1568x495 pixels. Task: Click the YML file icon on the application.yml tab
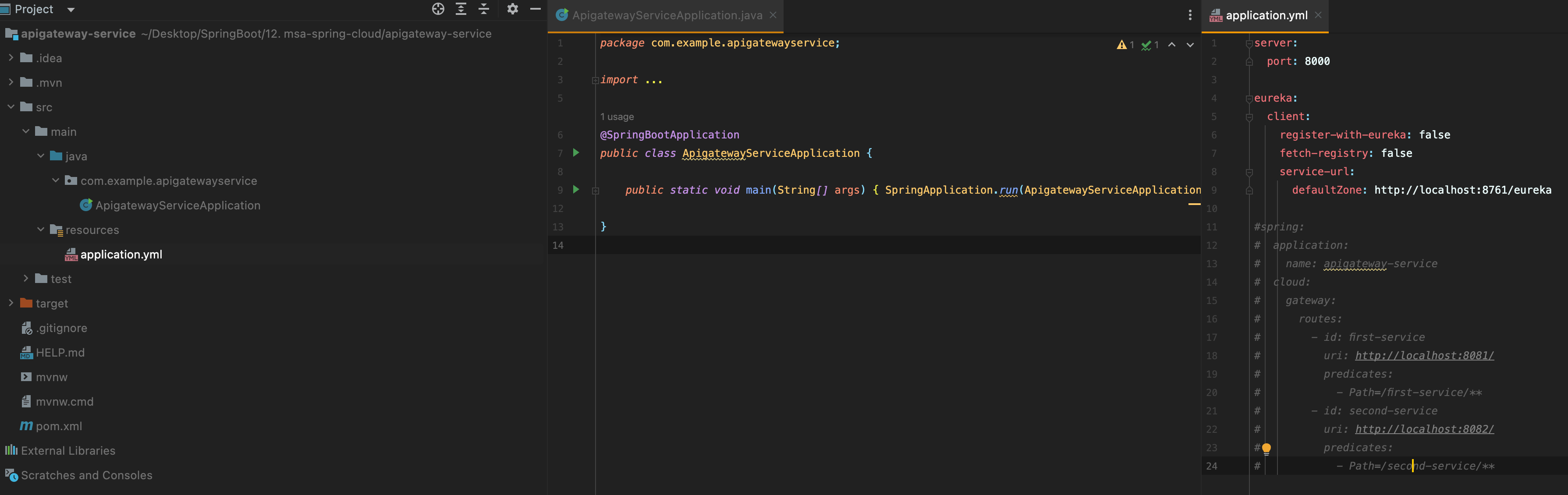coord(1216,16)
